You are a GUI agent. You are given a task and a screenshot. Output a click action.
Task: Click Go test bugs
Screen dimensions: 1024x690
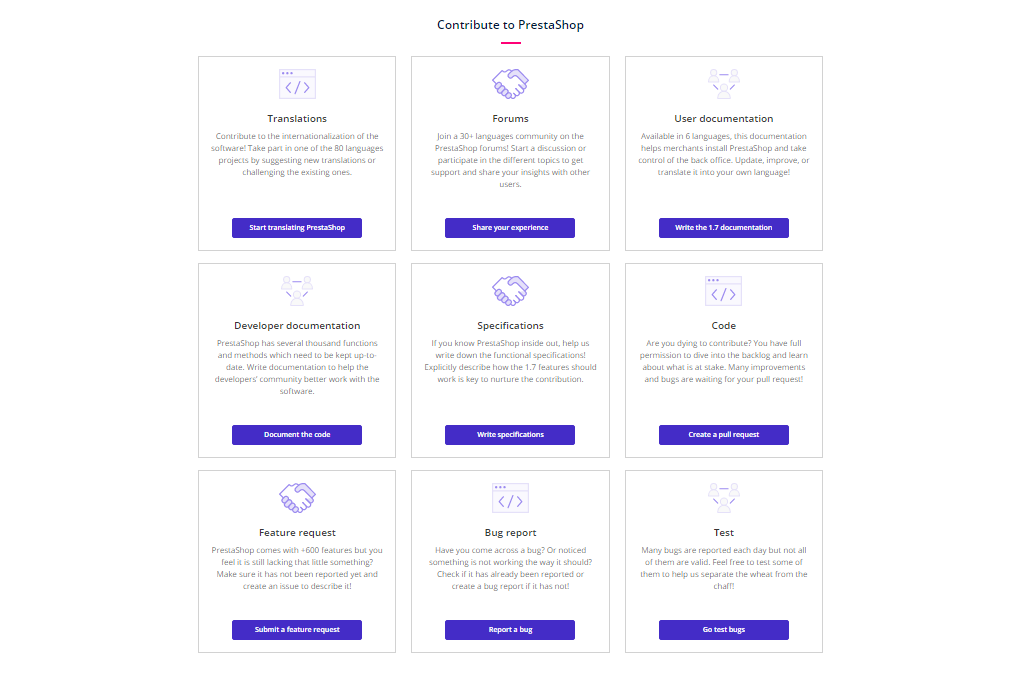click(723, 629)
